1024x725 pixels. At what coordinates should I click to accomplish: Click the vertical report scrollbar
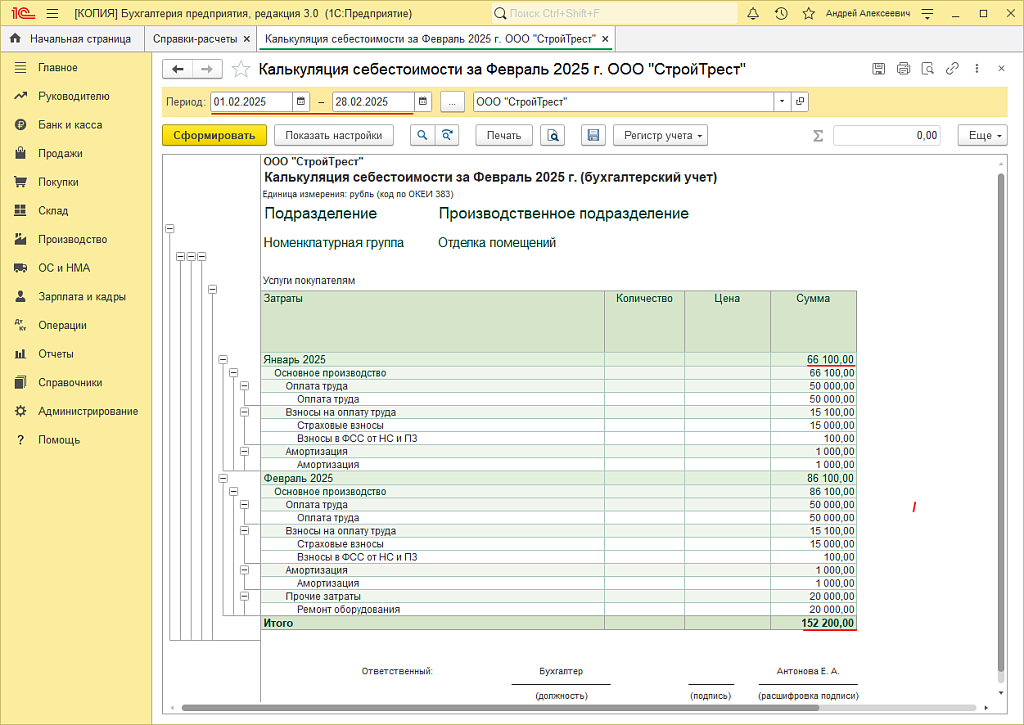1001,425
